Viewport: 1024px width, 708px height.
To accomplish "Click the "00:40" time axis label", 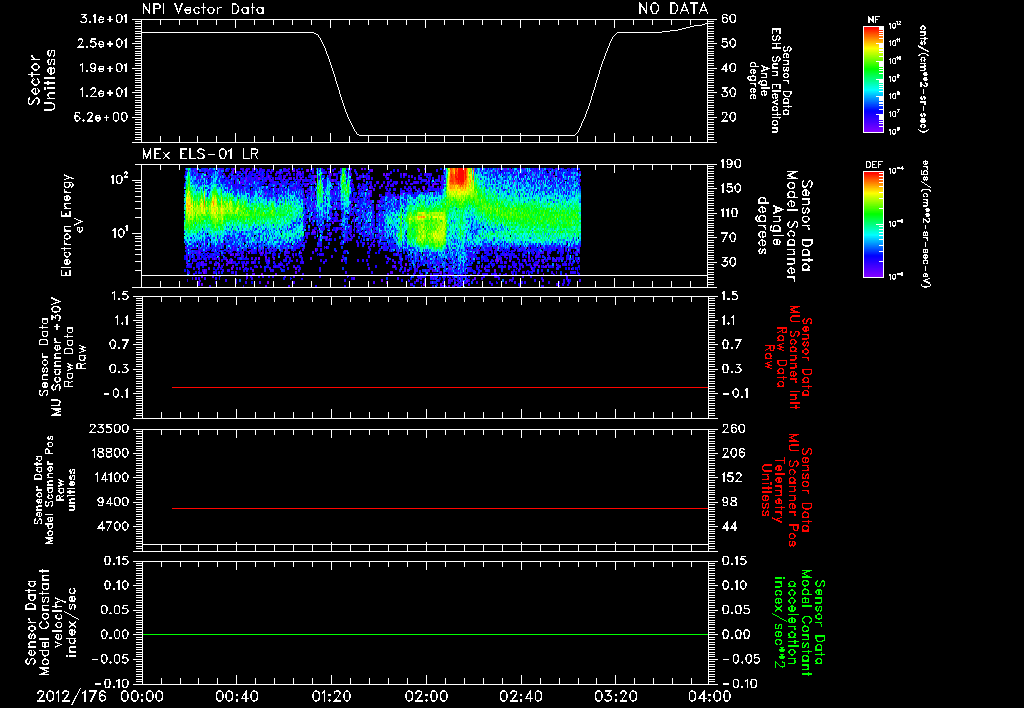I will click(x=236, y=696).
